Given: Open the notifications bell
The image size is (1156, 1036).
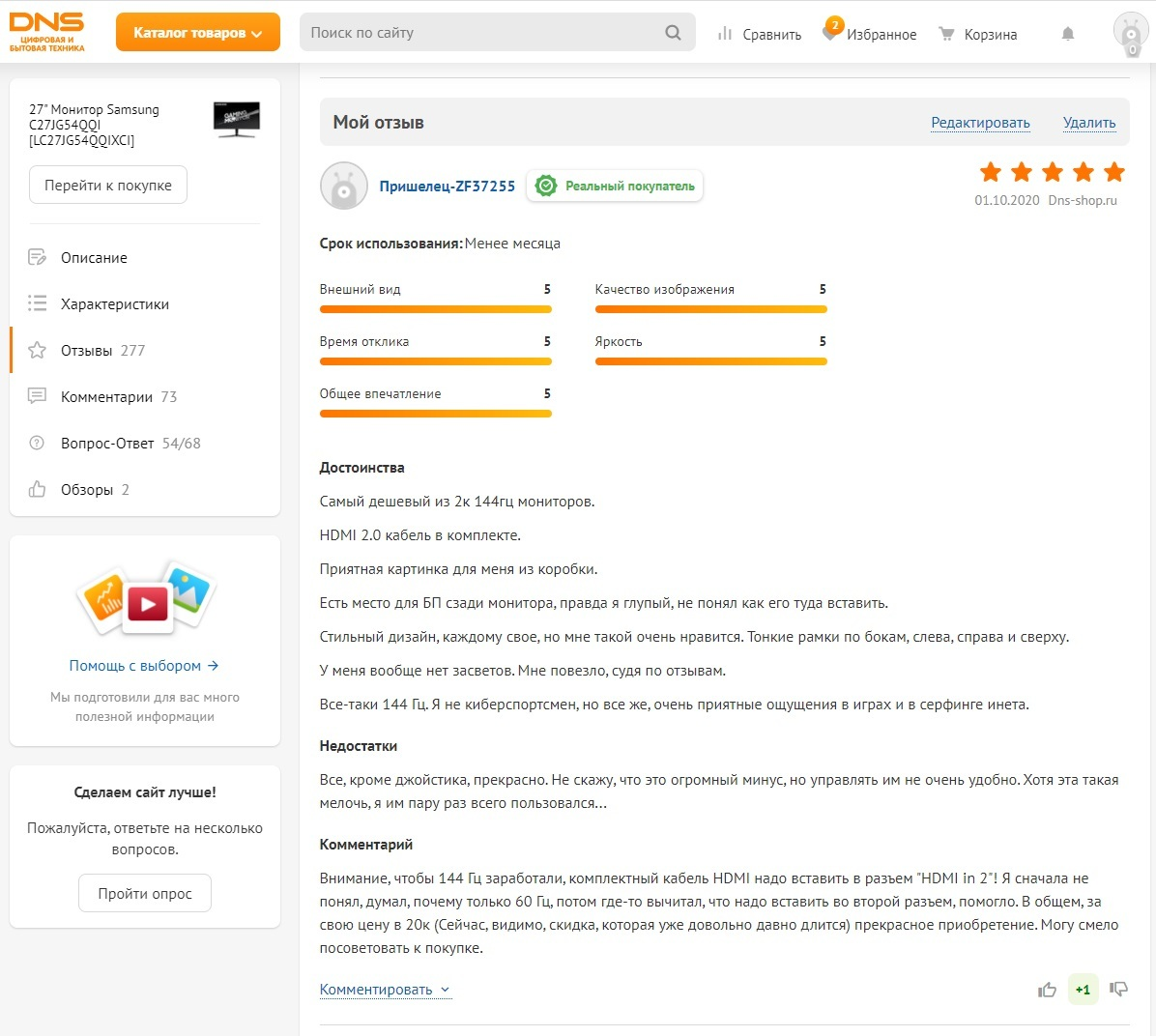Looking at the screenshot, I should pyautogui.click(x=1068, y=34).
